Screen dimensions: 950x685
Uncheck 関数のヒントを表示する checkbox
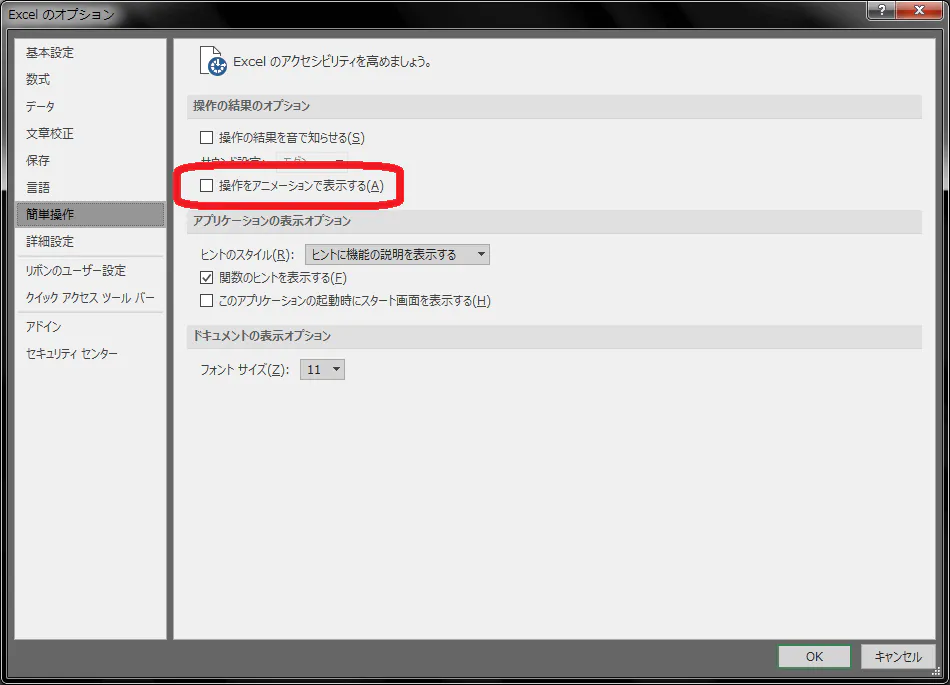[207, 277]
